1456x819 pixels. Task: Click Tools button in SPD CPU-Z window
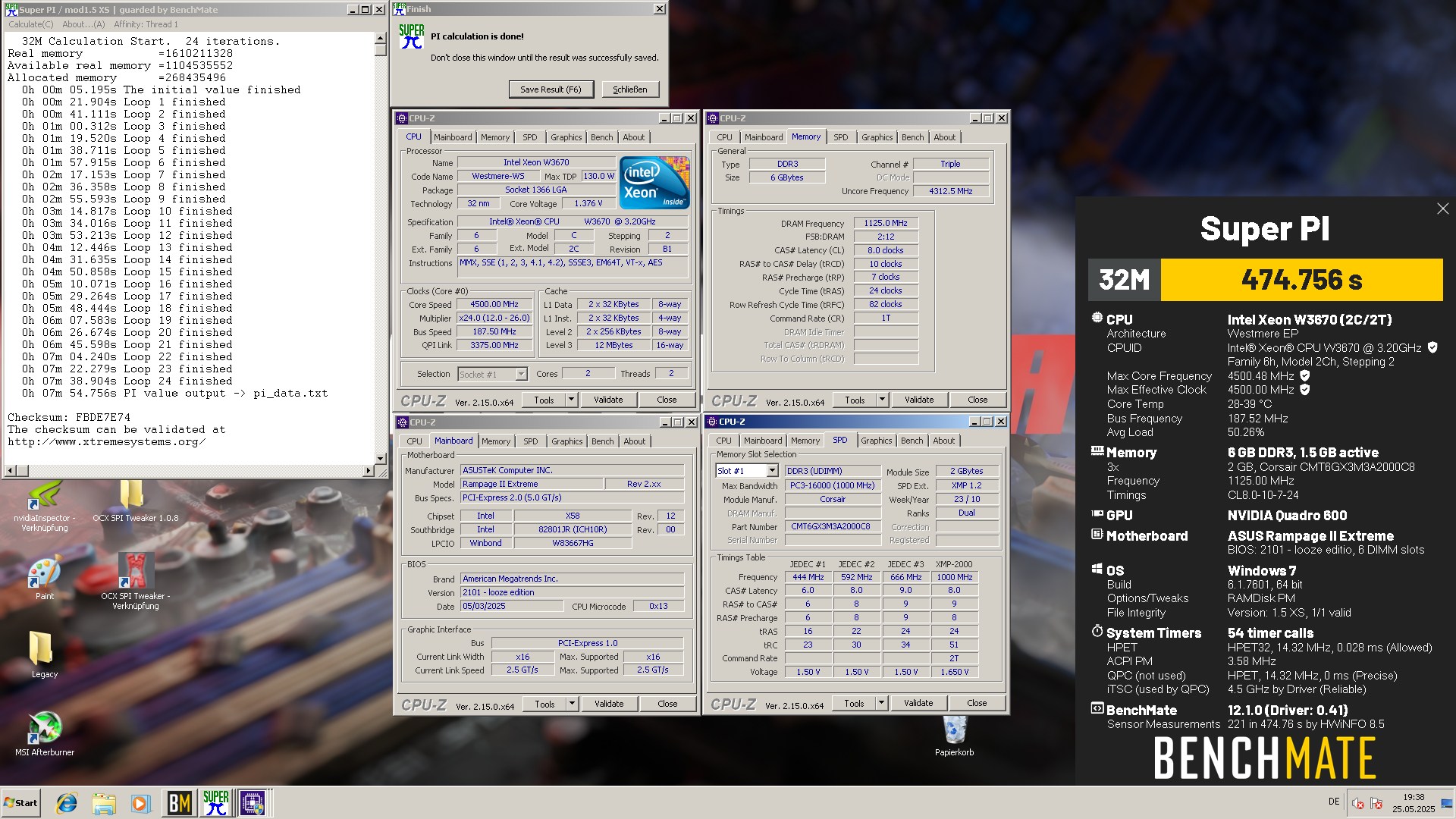coord(854,703)
